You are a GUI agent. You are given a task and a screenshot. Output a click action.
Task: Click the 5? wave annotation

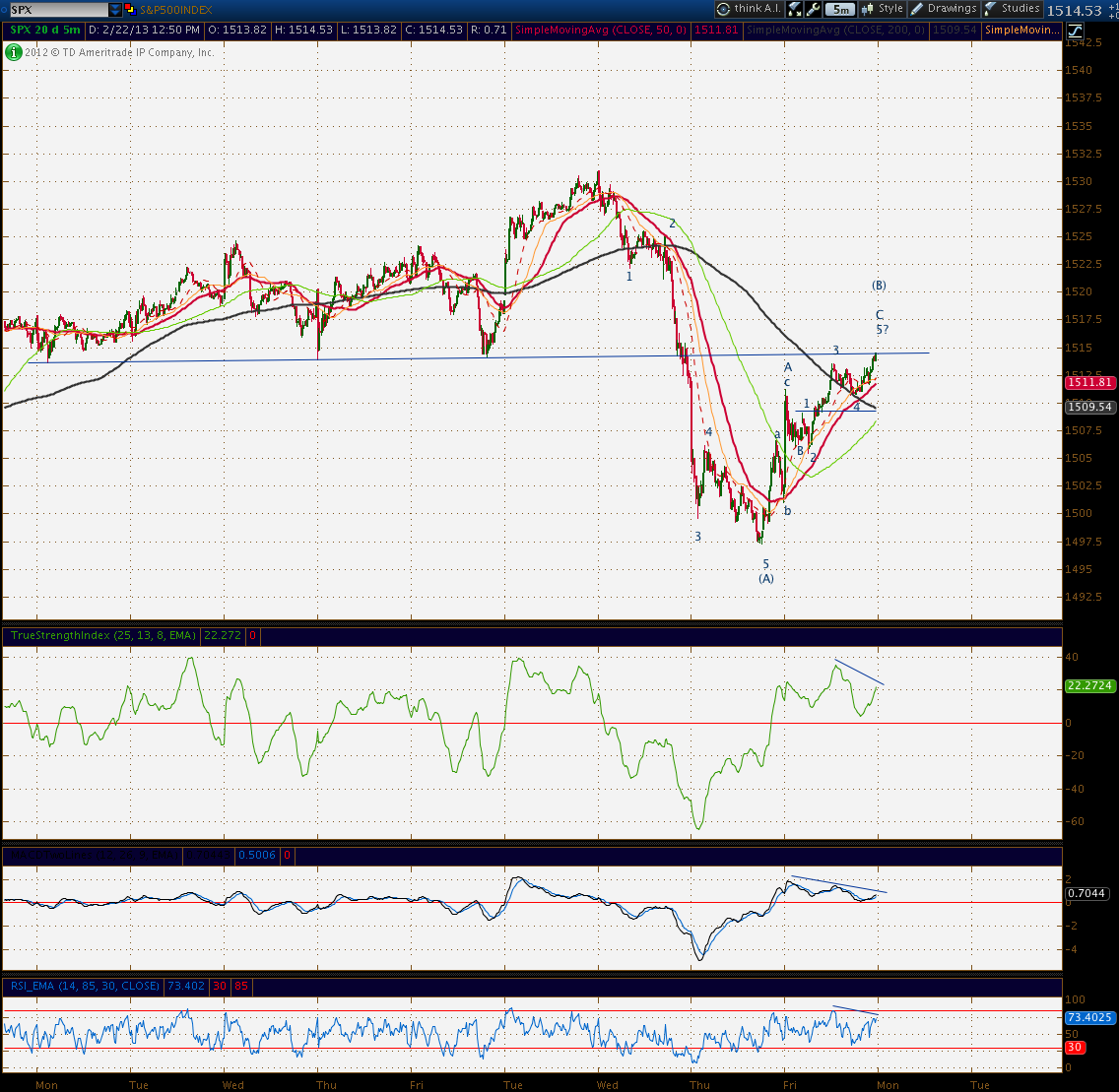coord(883,330)
